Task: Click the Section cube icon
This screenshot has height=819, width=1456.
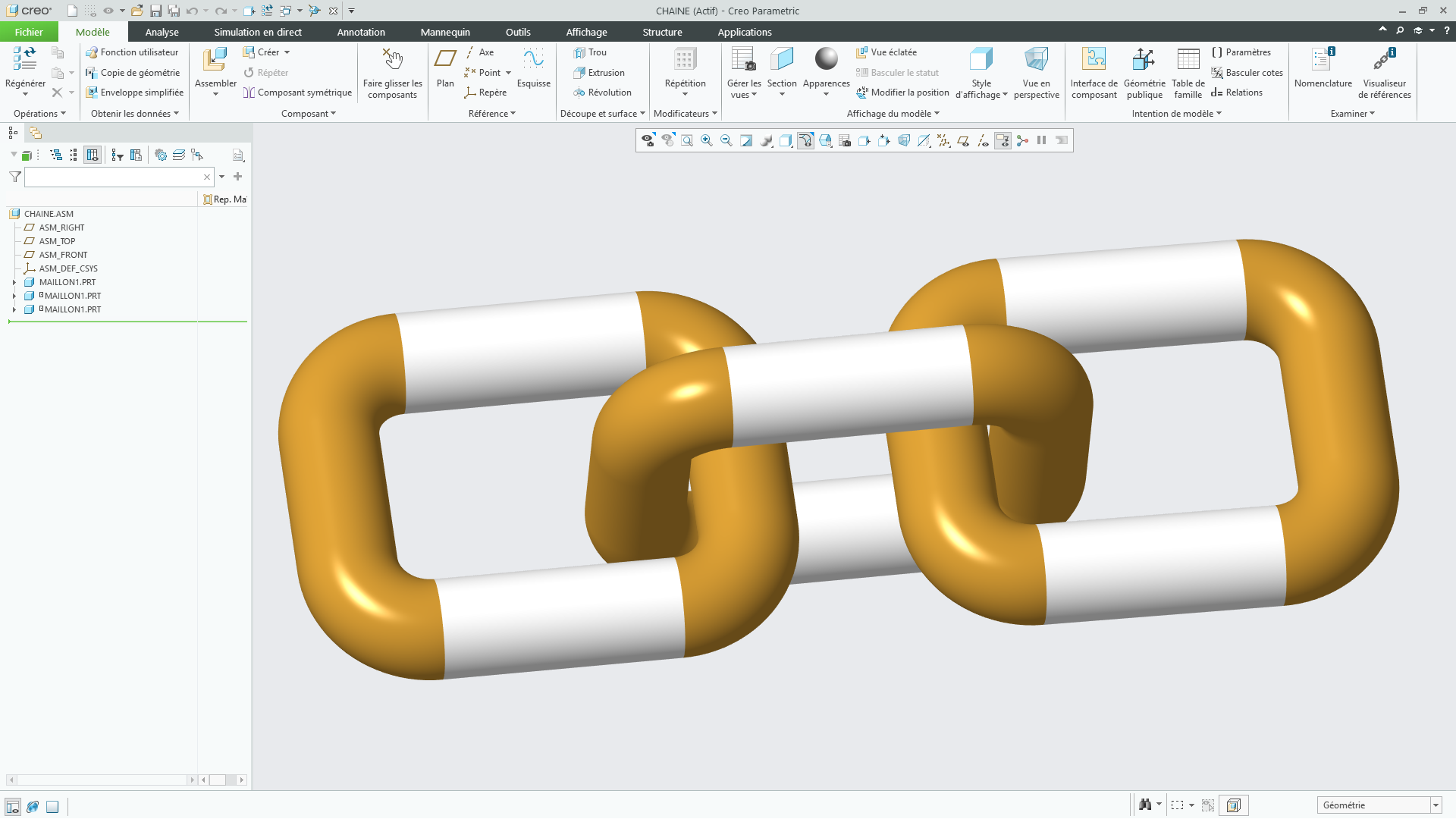Action: coord(782,59)
